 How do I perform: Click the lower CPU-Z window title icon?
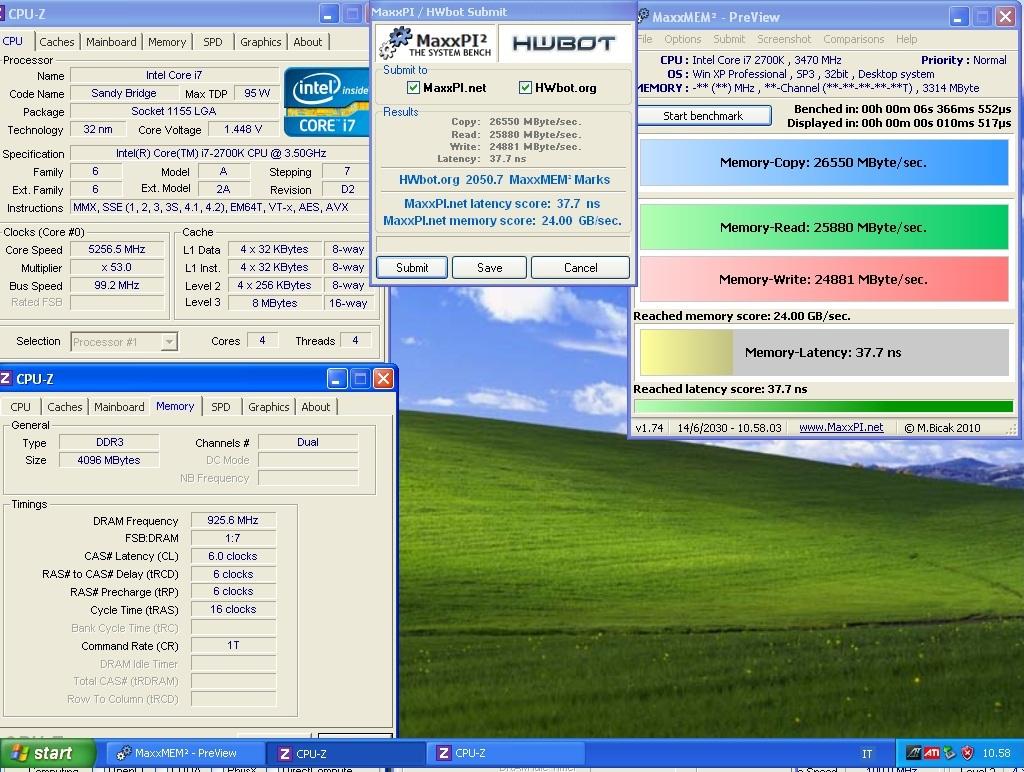point(6,378)
